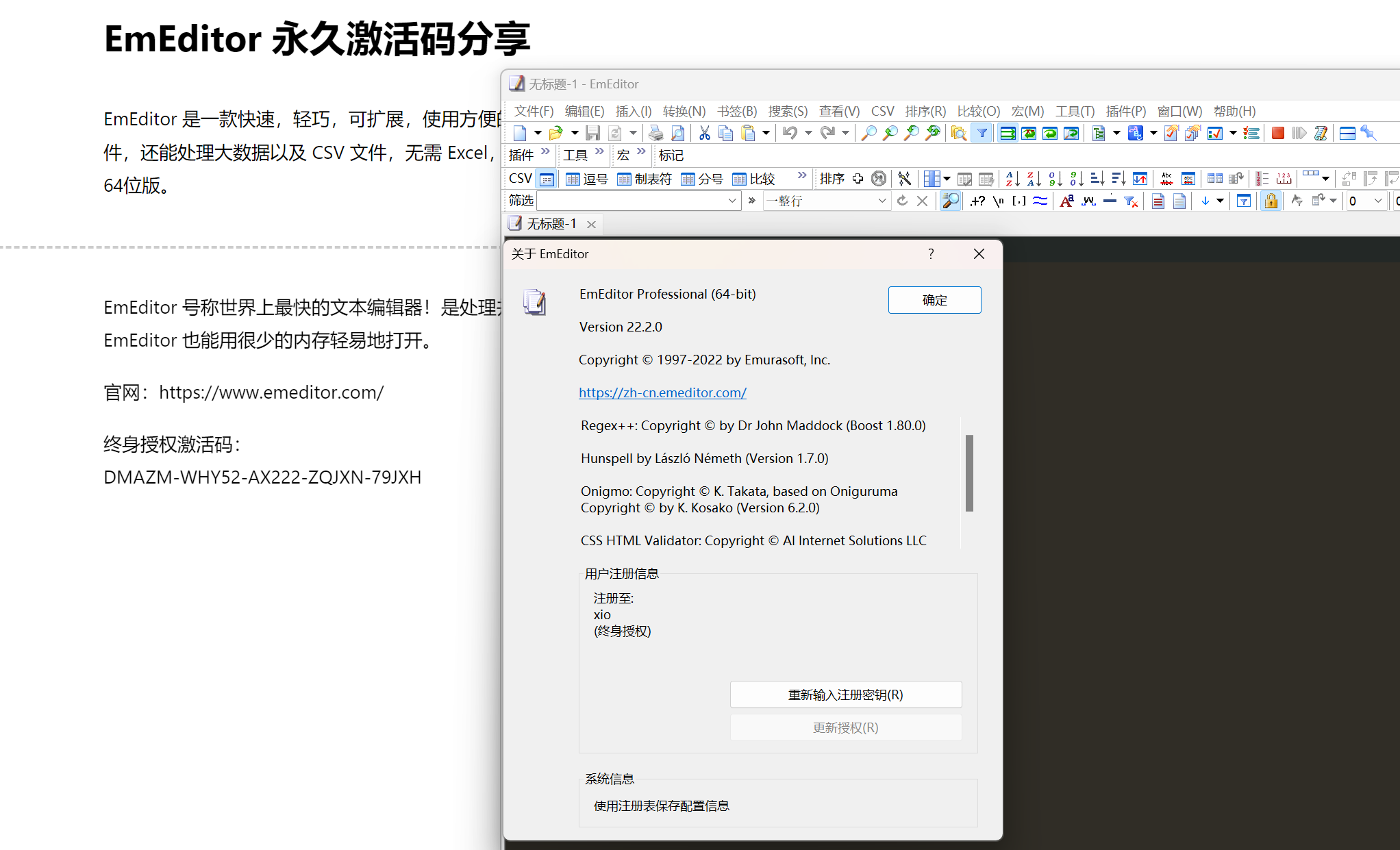Open the Redo history dropdown arrow
1400x850 pixels.
pyautogui.click(x=845, y=133)
